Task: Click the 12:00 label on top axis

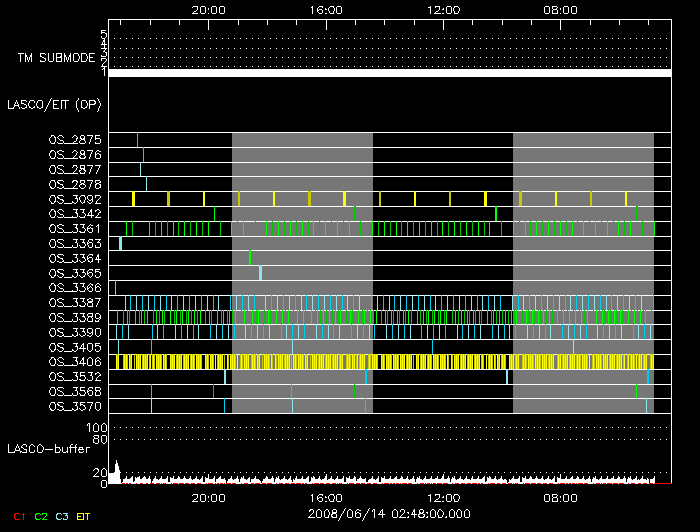Action: (x=443, y=10)
